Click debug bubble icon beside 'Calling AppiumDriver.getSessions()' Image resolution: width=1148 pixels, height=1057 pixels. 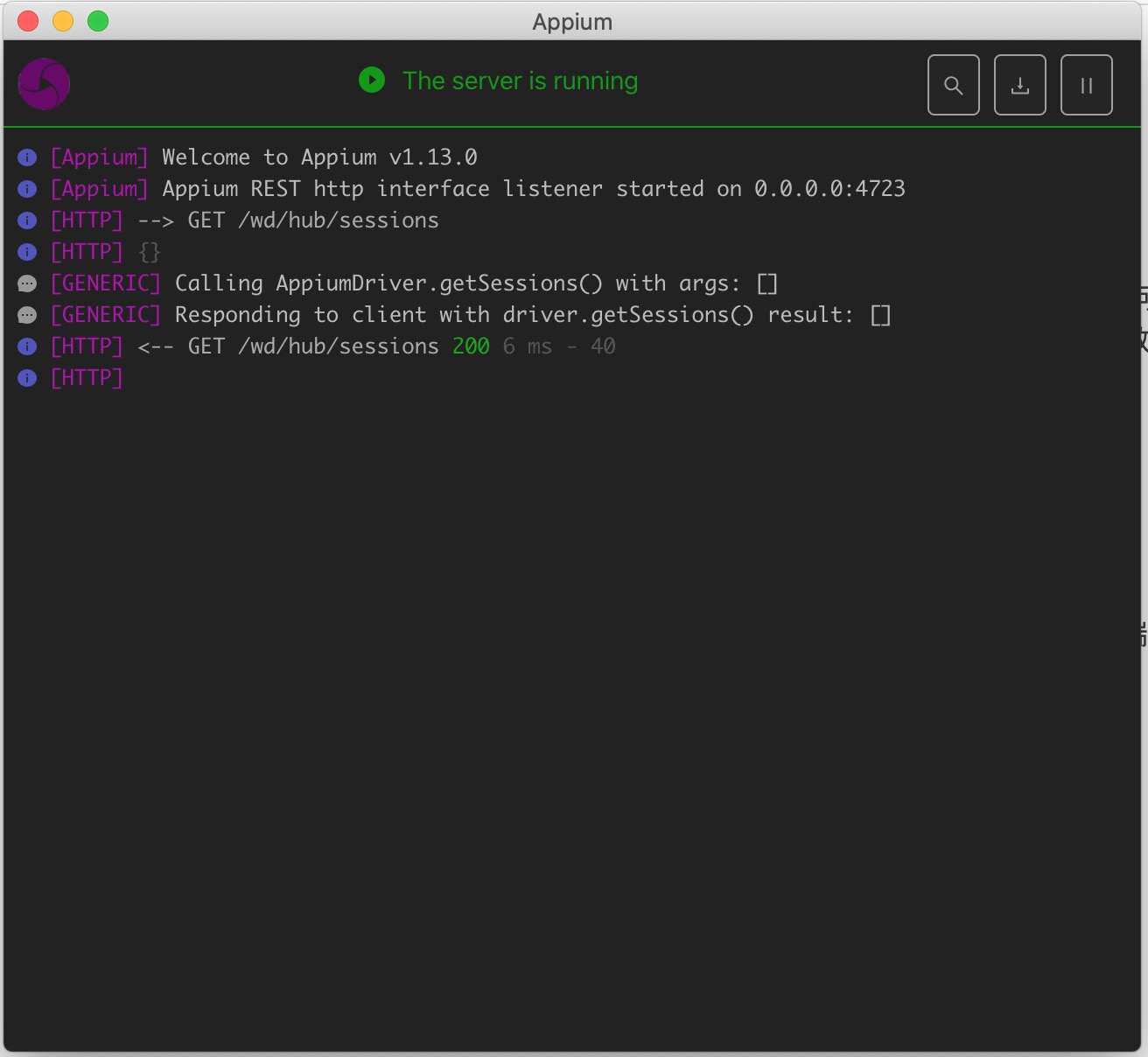tap(27, 283)
